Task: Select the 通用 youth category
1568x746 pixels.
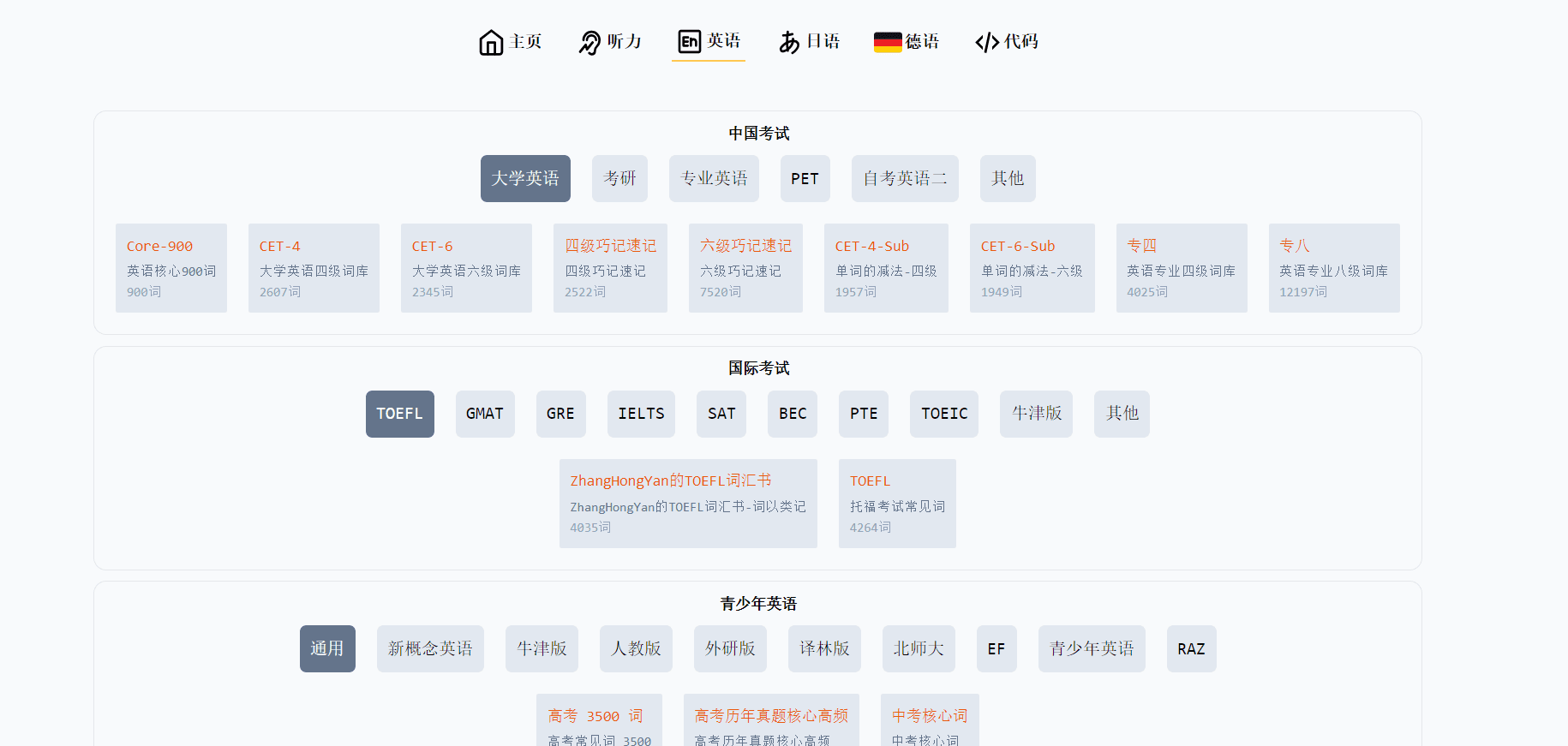Action: (327, 648)
